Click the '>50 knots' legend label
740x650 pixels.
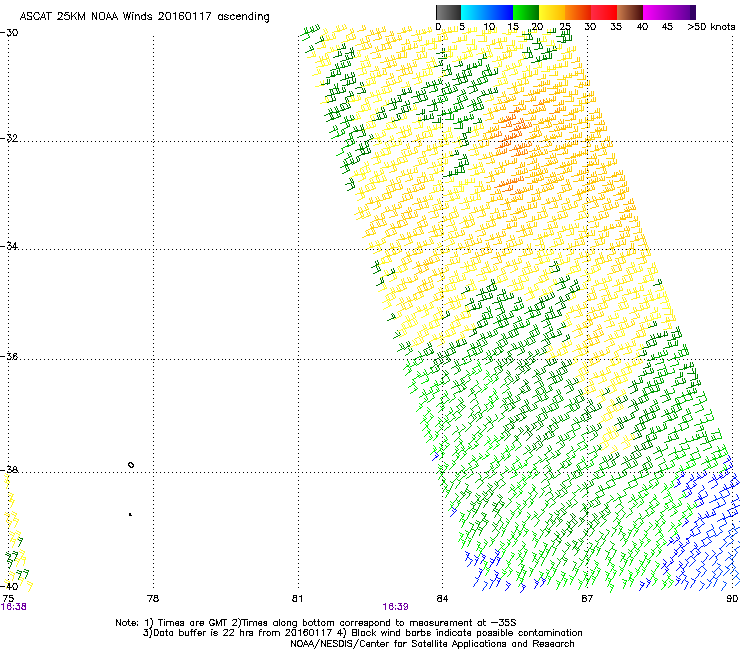coord(711,27)
